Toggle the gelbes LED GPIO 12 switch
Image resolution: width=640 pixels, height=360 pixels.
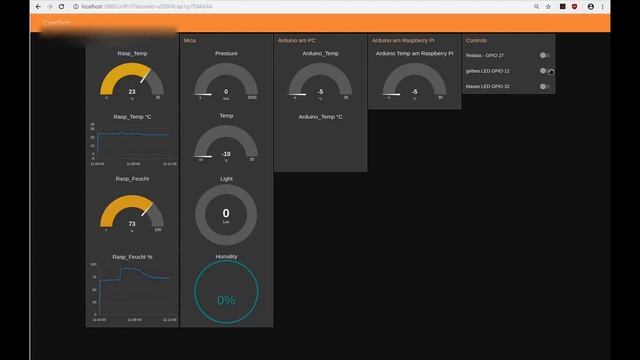(544, 71)
